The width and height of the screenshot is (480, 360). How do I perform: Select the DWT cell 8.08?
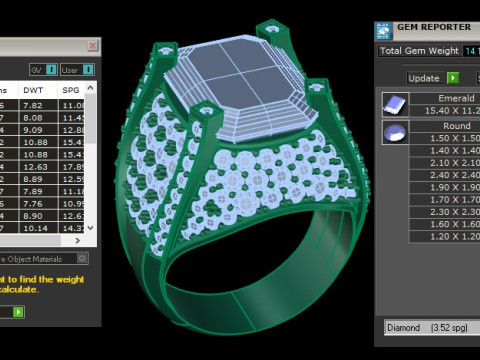[x=38, y=118]
